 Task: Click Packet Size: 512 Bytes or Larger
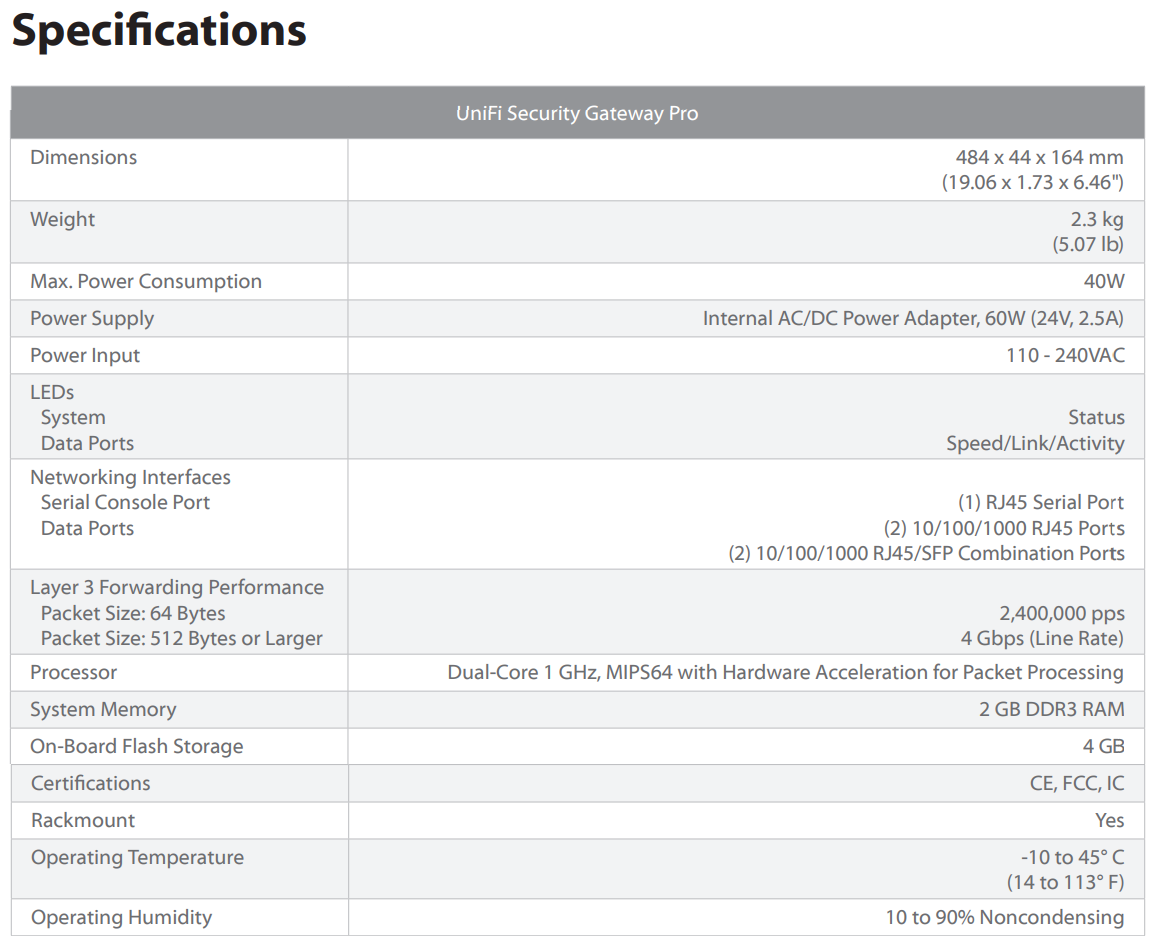[x=182, y=639]
